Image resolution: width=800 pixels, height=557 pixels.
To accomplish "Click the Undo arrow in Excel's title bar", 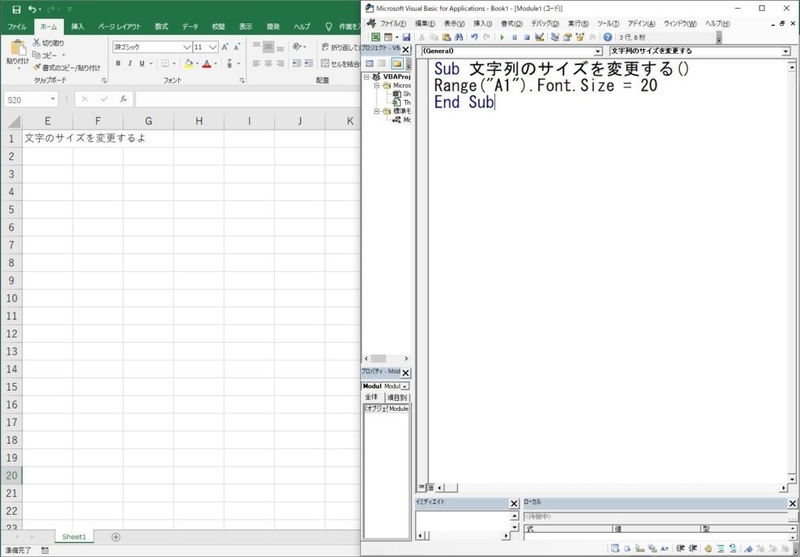I will pyautogui.click(x=32, y=9).
